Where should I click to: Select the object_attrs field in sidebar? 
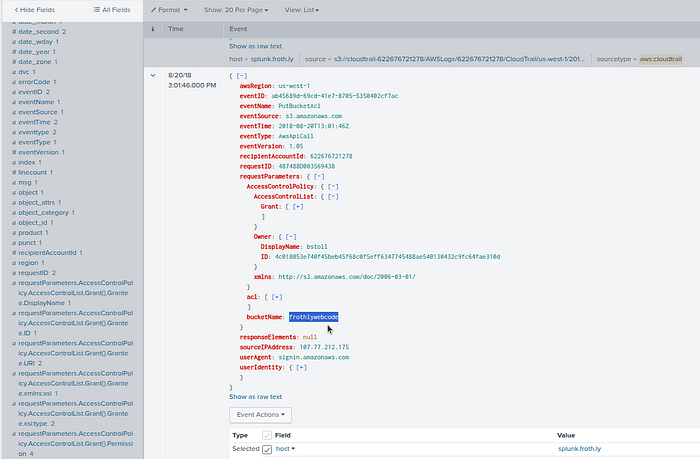pyautogui.click(x=37, y=202)
